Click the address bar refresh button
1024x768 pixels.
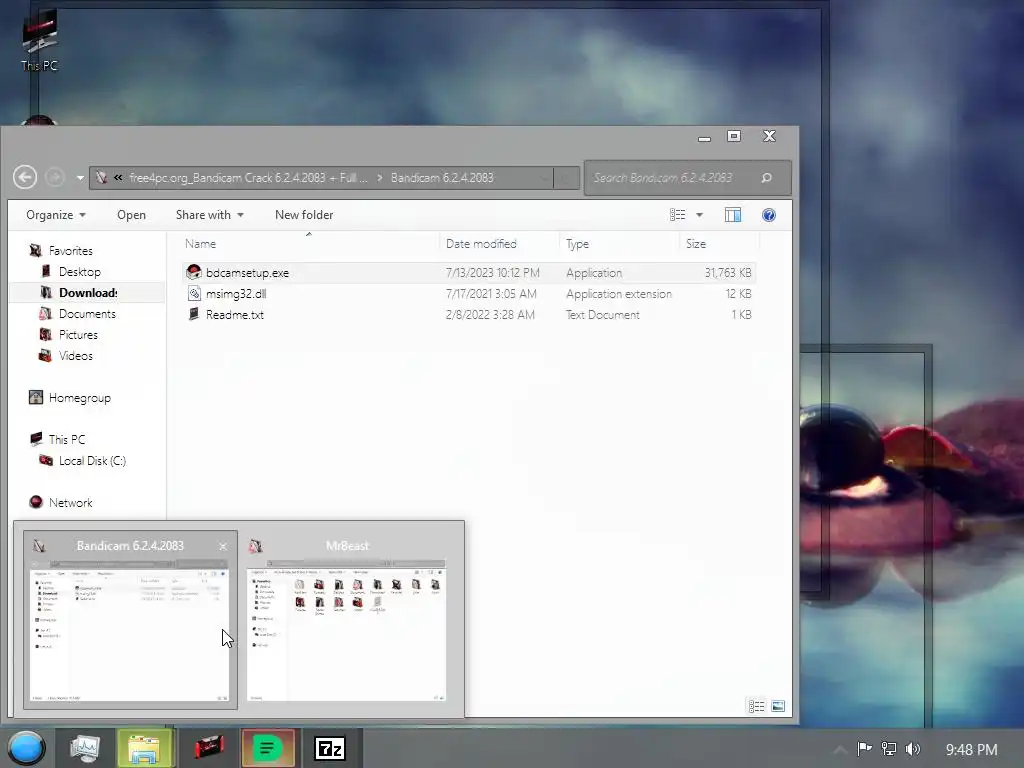pyautogui.click(x=566, y=178)
